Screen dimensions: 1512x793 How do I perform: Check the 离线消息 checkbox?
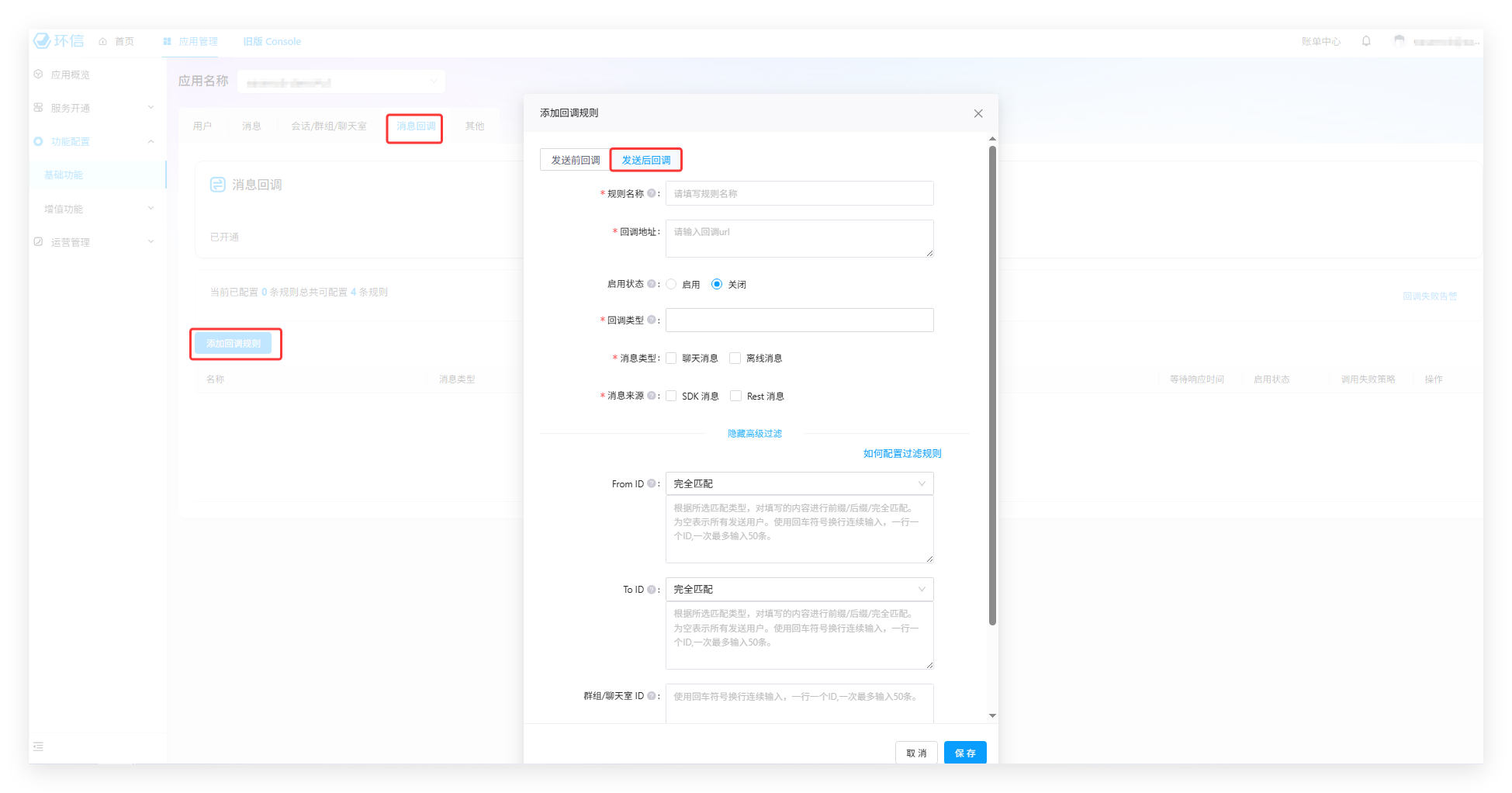click(x=735, y=358)
